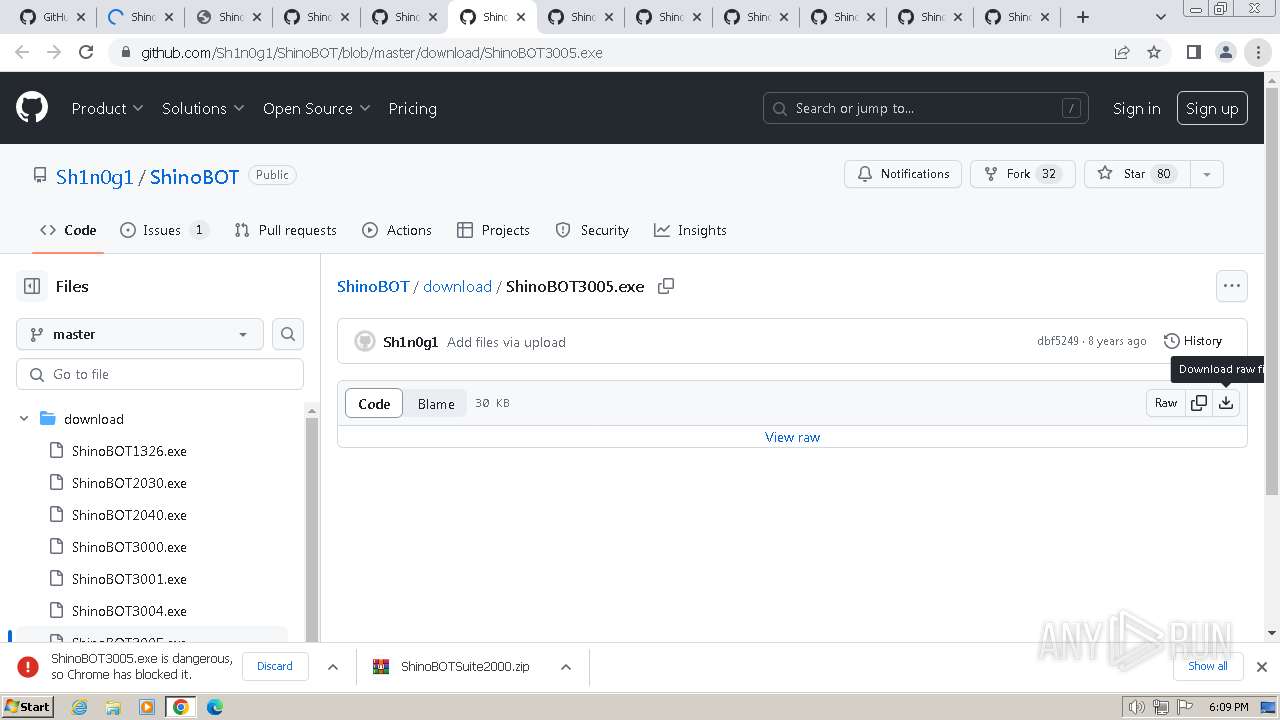Open Internet Explorer from the taskbar
1280x720 pixels.
pyautogui.click(x=80, y=707)
